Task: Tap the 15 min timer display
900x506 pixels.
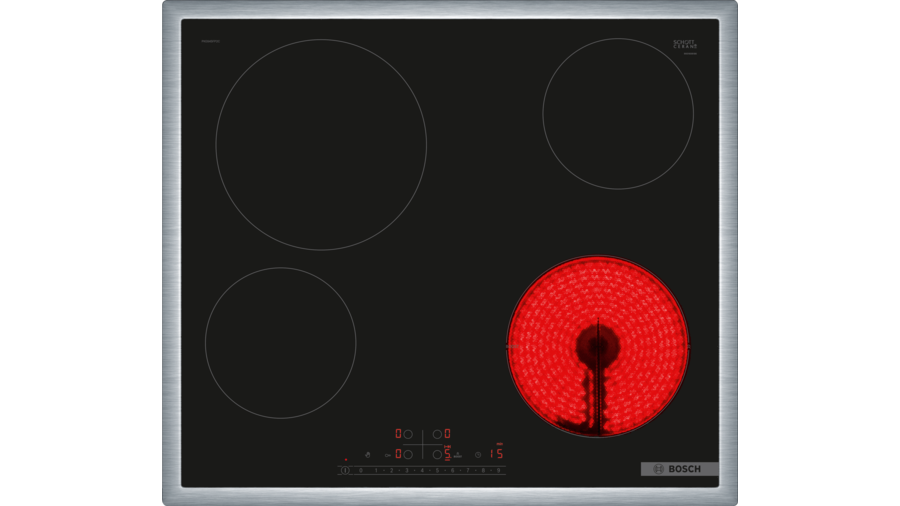Action: pos(497,454)
